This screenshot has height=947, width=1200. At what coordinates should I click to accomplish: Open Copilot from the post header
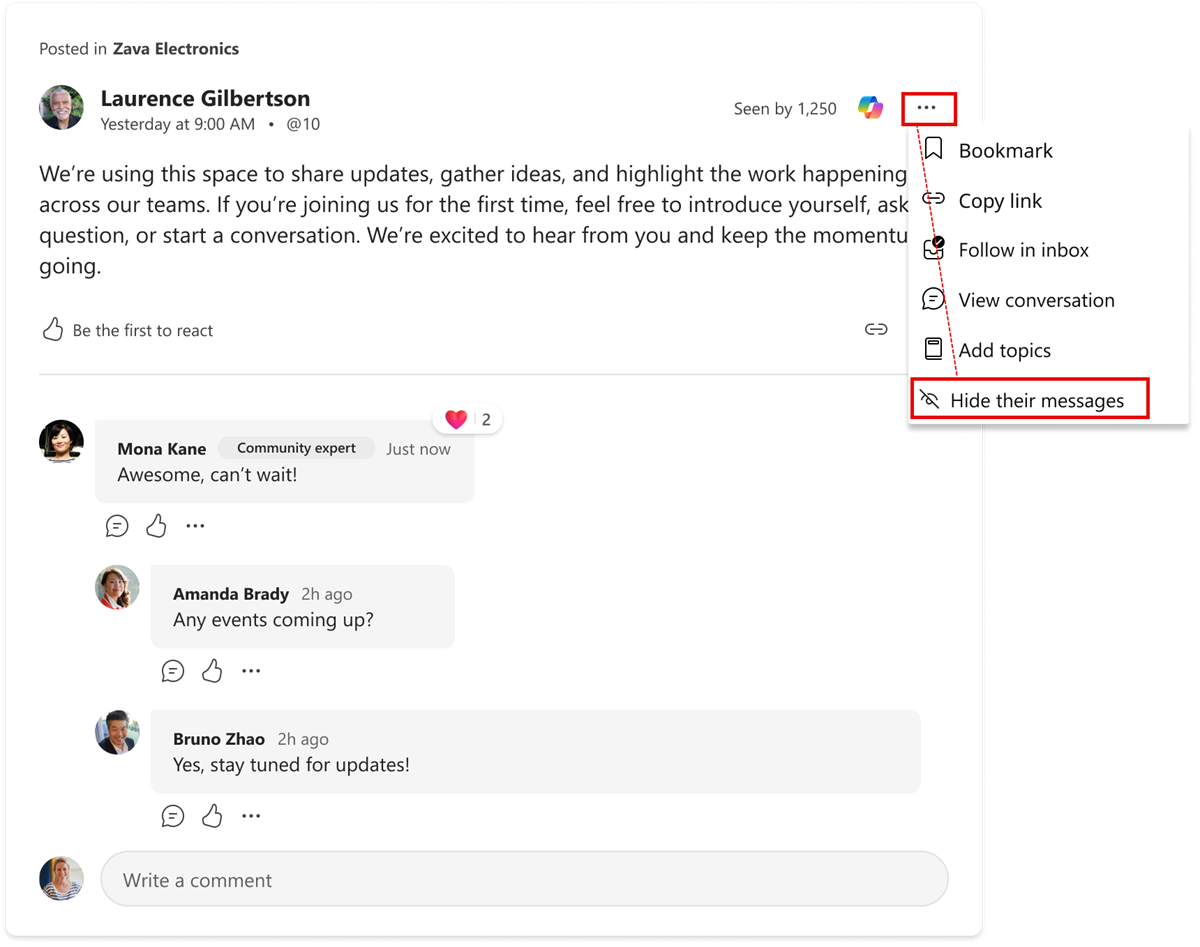coord(869,107)
